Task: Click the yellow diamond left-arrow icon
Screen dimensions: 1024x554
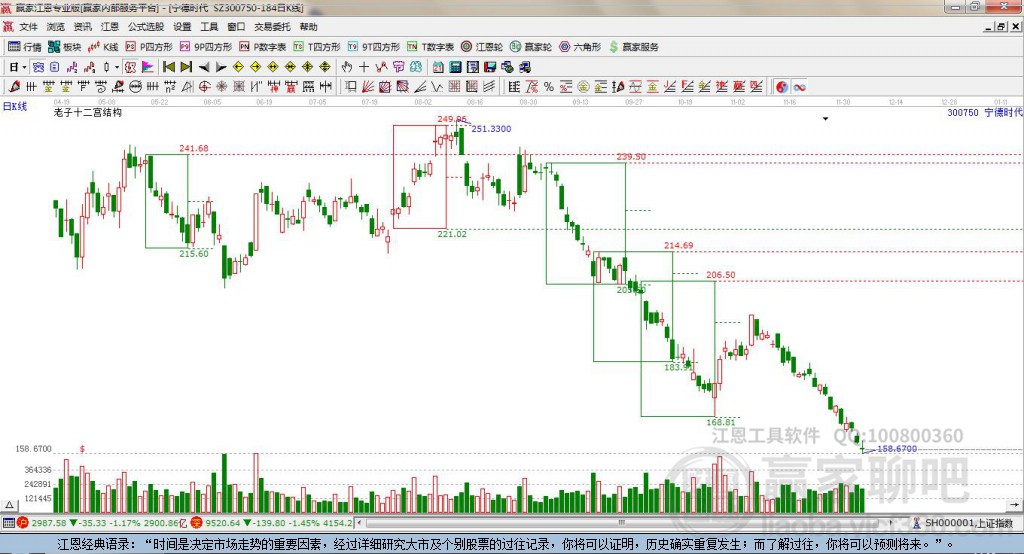Action: 238,67
